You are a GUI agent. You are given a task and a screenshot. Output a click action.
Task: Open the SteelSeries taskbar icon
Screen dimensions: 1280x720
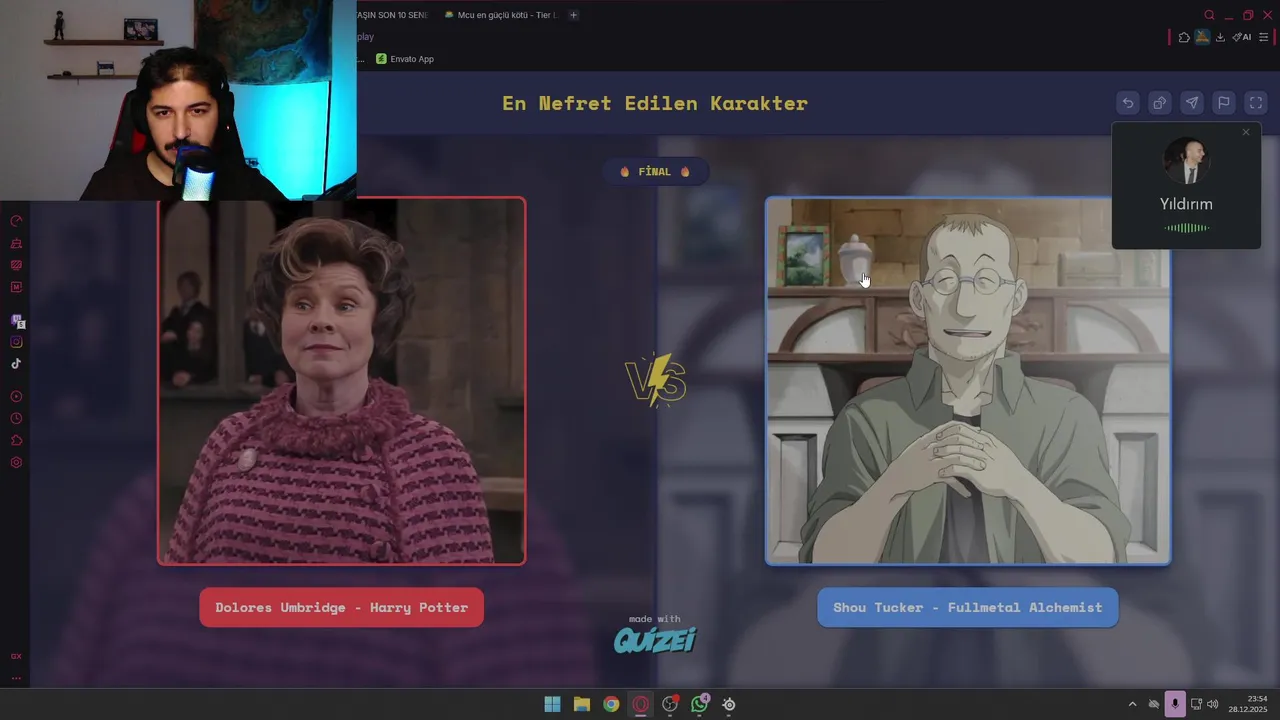[729, 704]
